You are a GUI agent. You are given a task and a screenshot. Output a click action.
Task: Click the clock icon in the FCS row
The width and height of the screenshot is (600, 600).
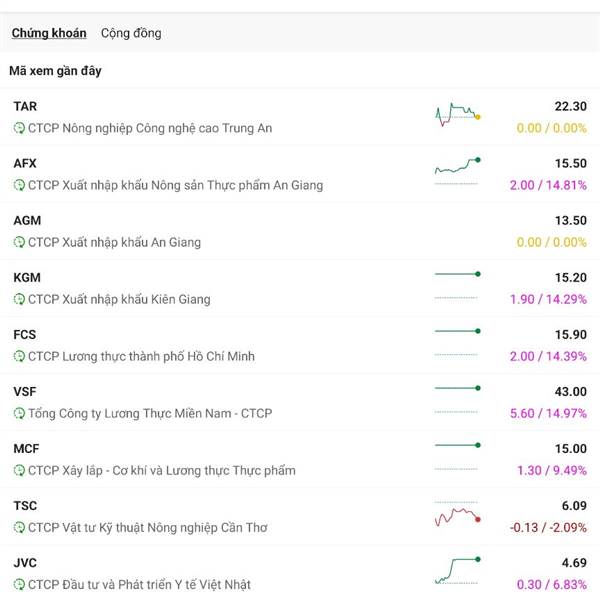click(x=19, y=356)
